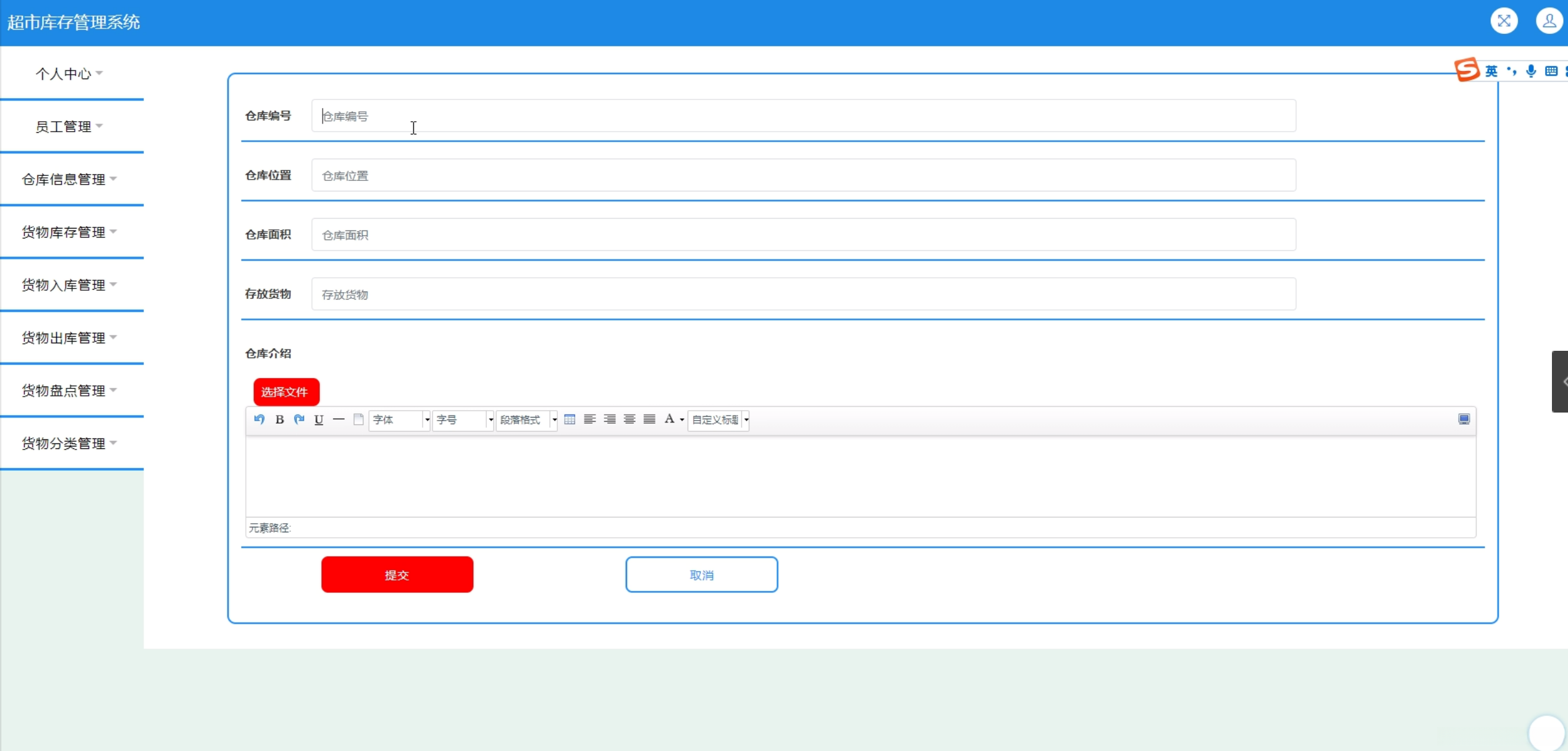1568x751 pixels.
Task: Open font color picker letter A
Action: (x=669, y=419)
